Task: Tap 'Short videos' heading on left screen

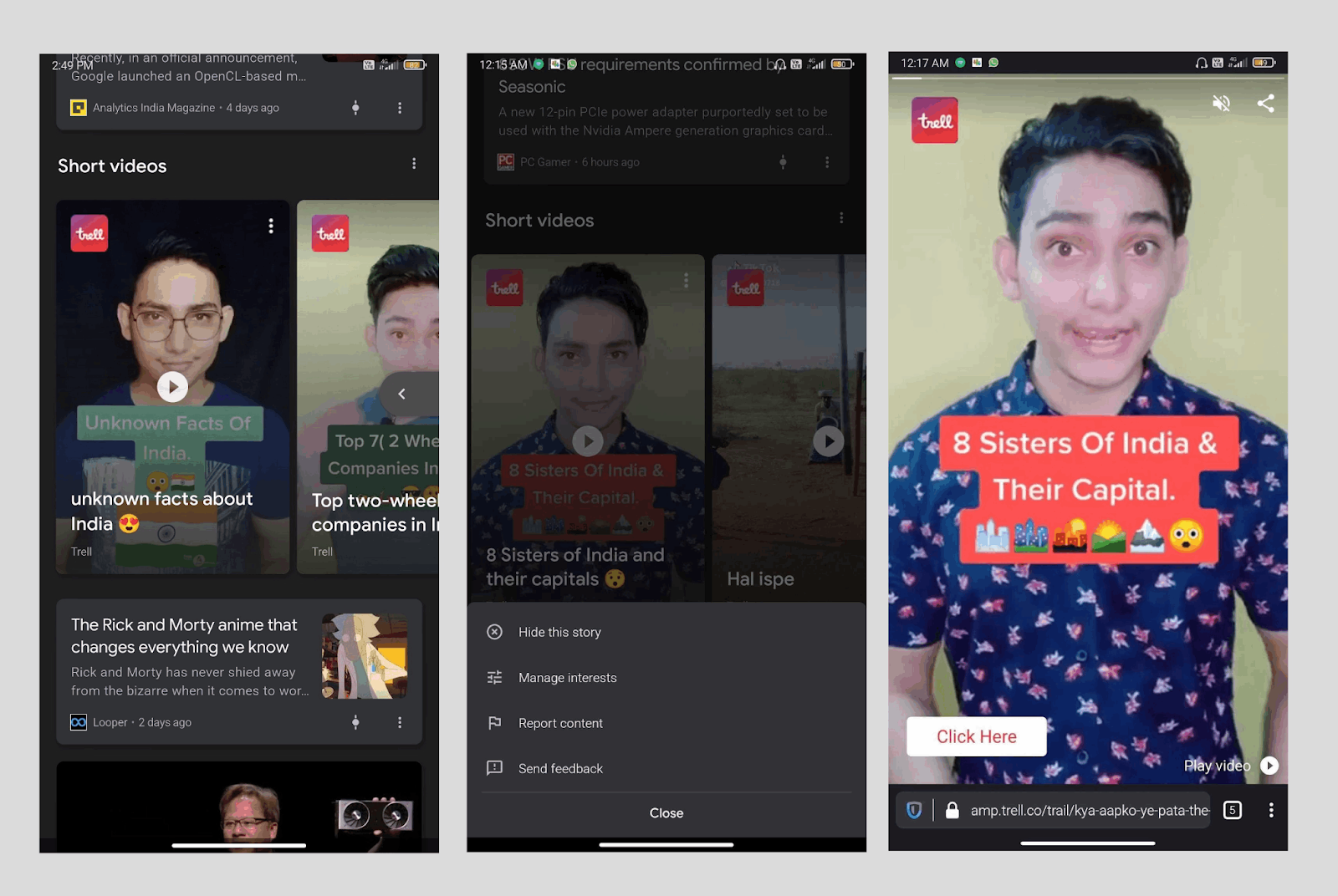Action: pos(112,165)
